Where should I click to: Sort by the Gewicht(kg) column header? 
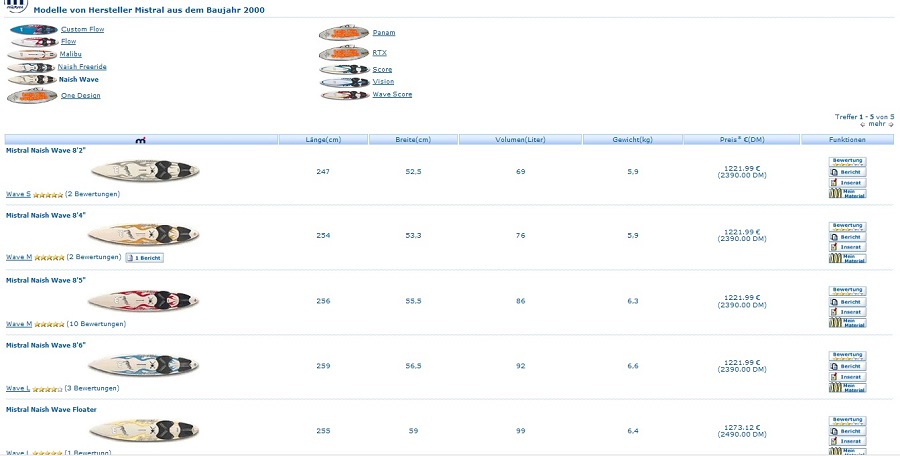633,140
